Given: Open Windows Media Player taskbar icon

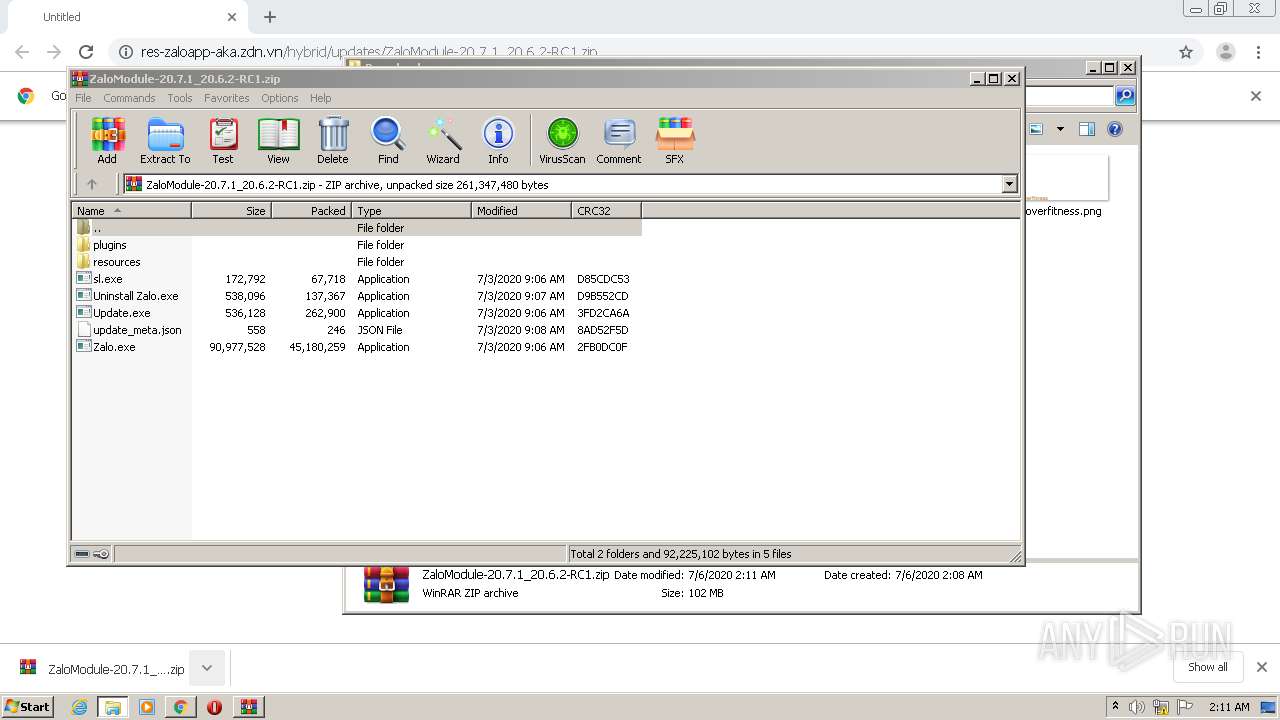Looking at the screenshot, I should tap(147, 707).
